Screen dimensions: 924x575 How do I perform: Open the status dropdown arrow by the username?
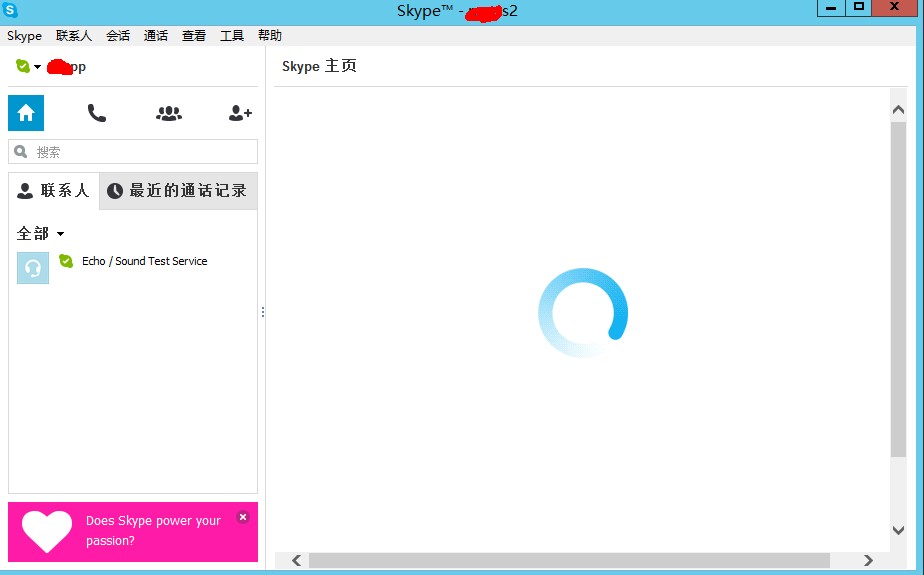pyautogui.click(x=37, y=67)
